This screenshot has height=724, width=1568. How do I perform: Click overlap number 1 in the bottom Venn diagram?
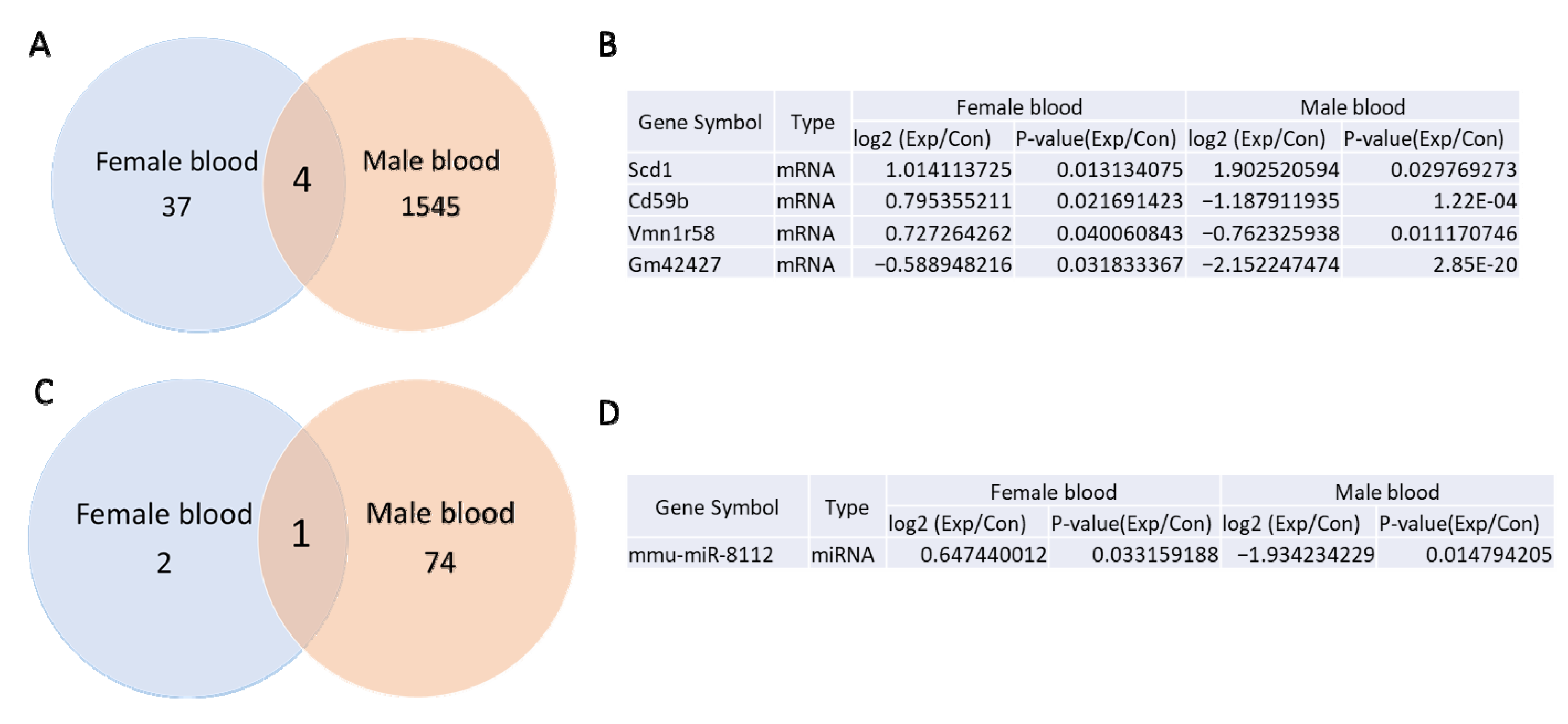click(x=301, y=534)
